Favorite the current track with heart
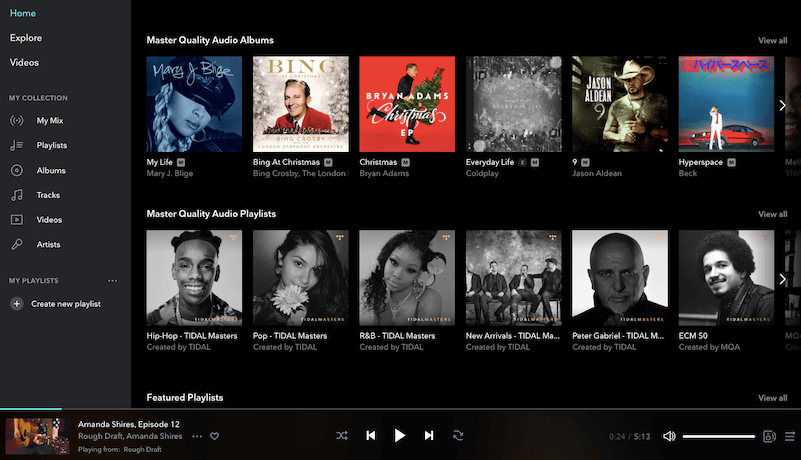The image size is (801, 460). 215,436
